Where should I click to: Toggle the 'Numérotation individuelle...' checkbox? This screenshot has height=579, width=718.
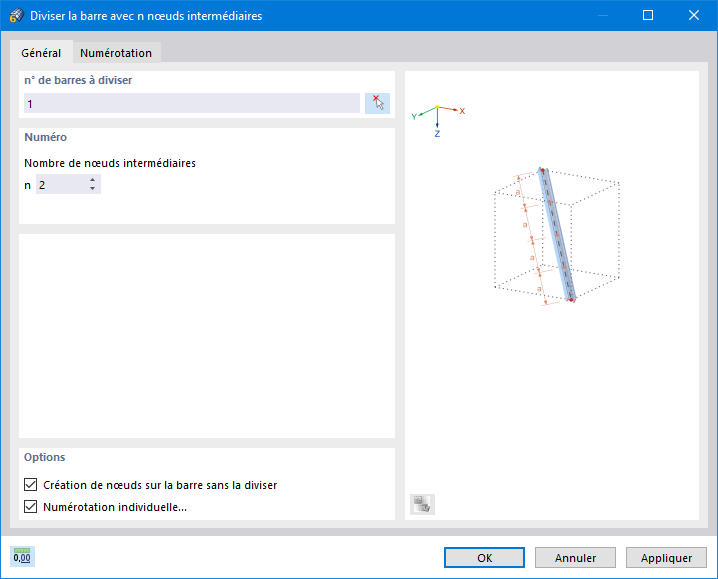point(30,507)
